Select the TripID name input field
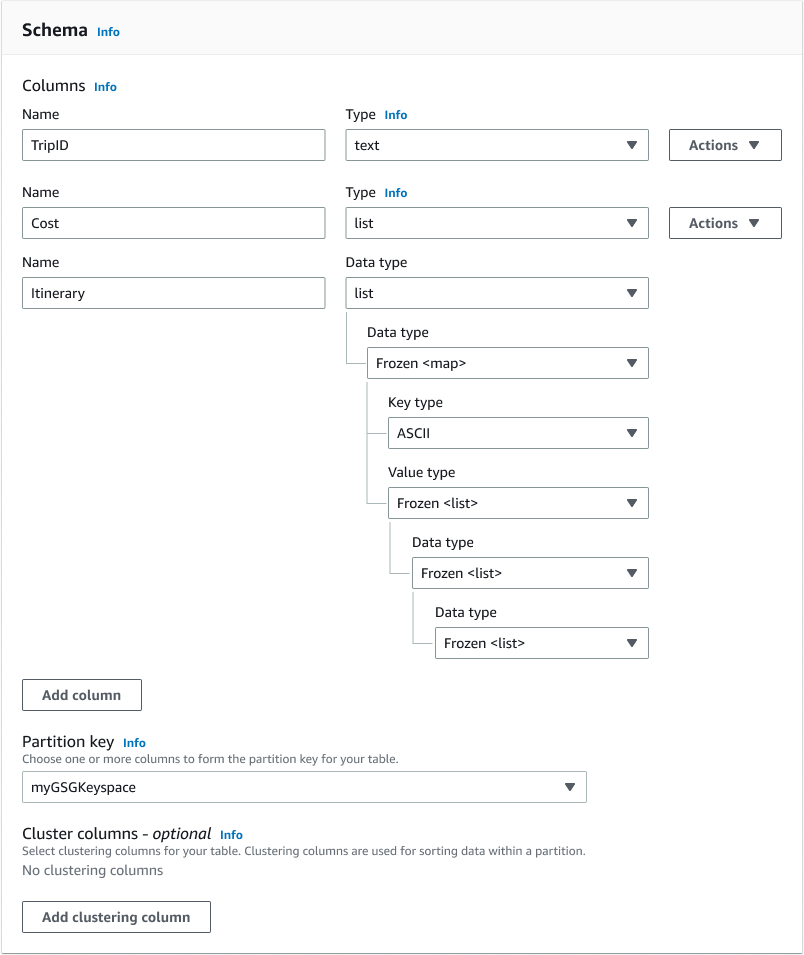The image size is (804, 955). point(173,145)
